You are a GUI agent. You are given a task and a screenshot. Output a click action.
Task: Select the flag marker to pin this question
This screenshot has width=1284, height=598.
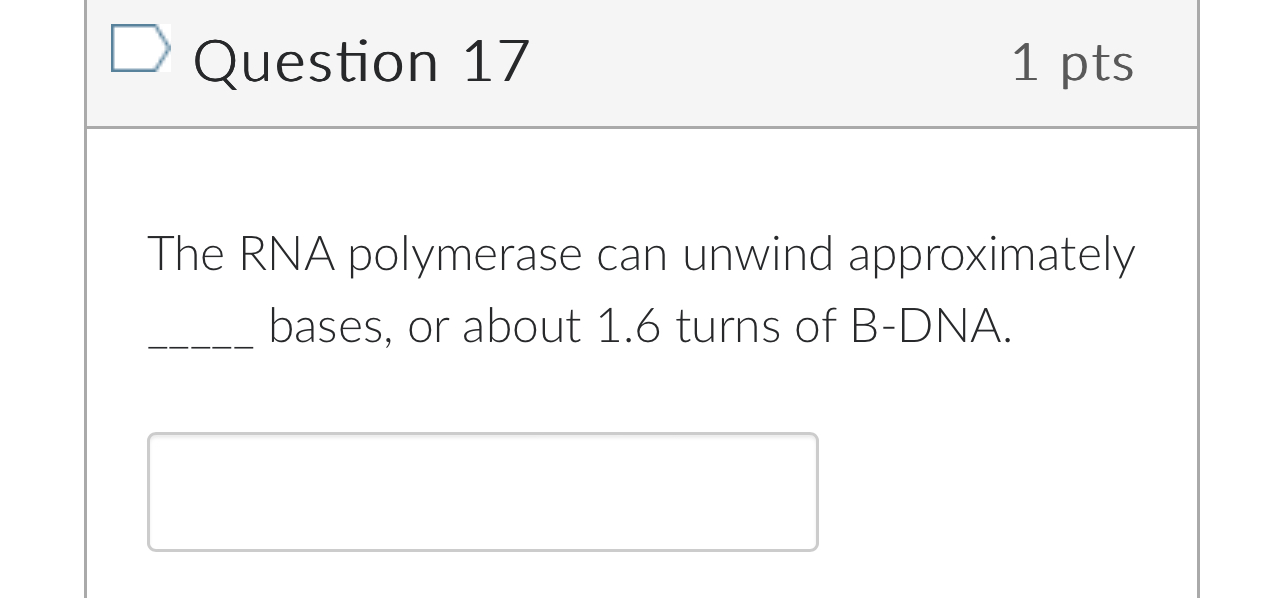point(141,47)
